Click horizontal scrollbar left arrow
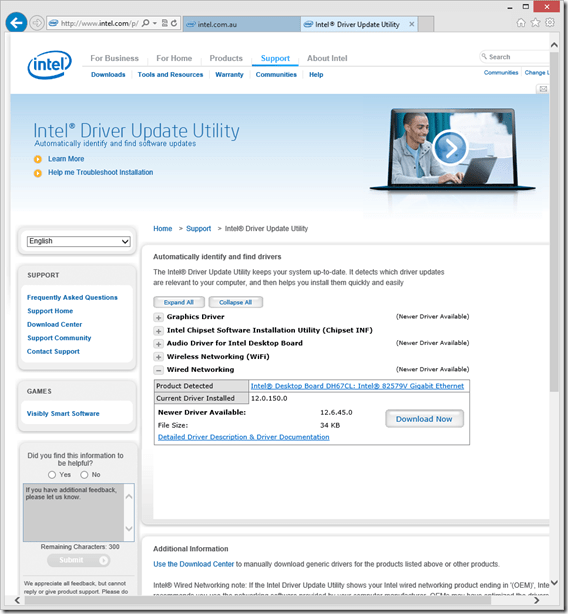 click(x=17, y=600)
